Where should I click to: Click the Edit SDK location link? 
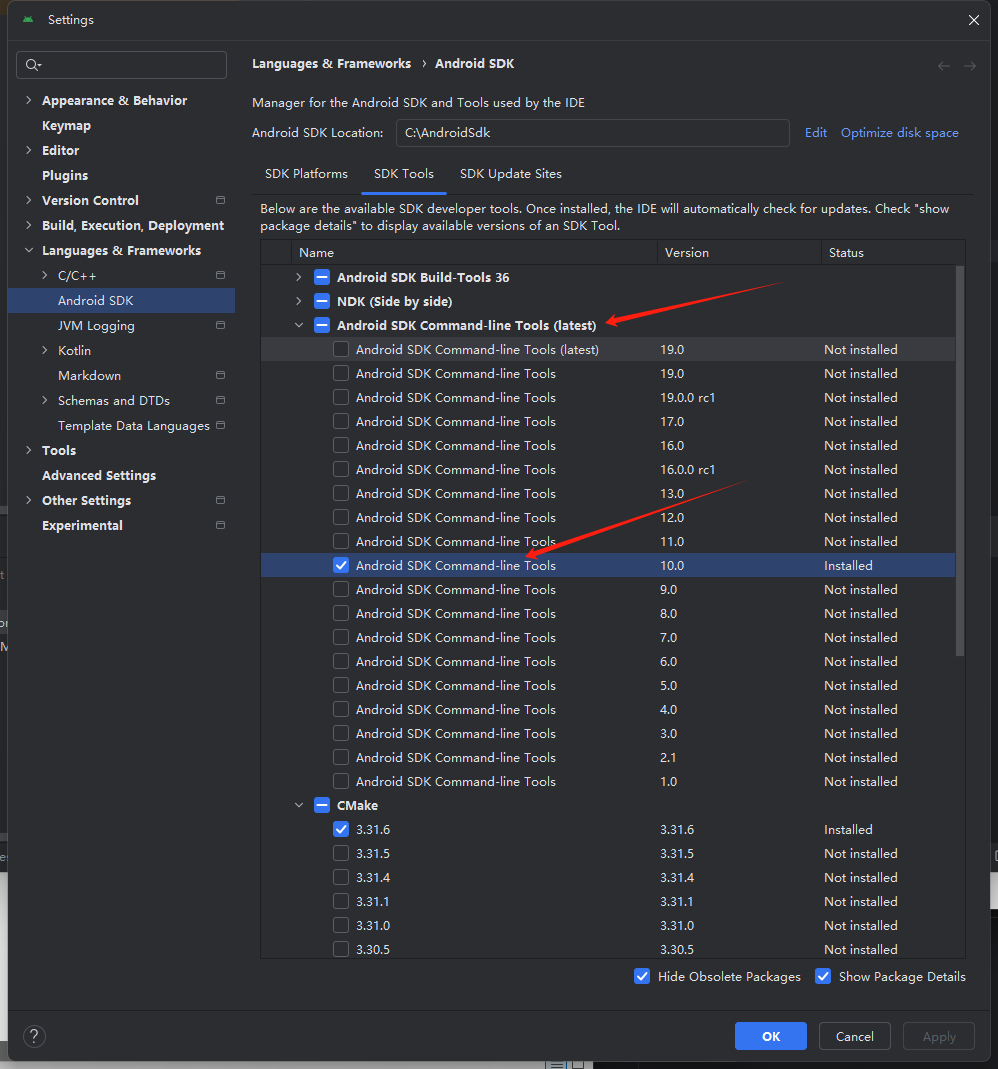[x=815, y=133]
